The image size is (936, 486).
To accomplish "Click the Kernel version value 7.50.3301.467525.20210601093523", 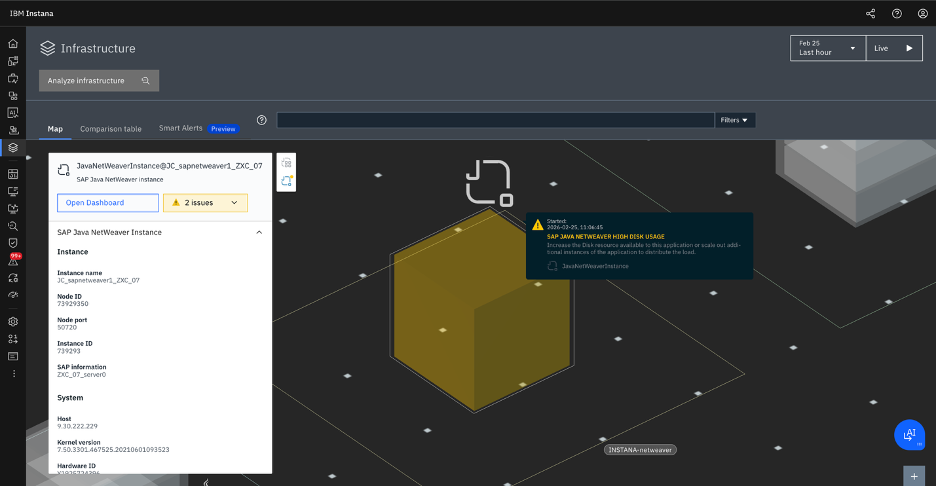I will [x=113, y=450].
